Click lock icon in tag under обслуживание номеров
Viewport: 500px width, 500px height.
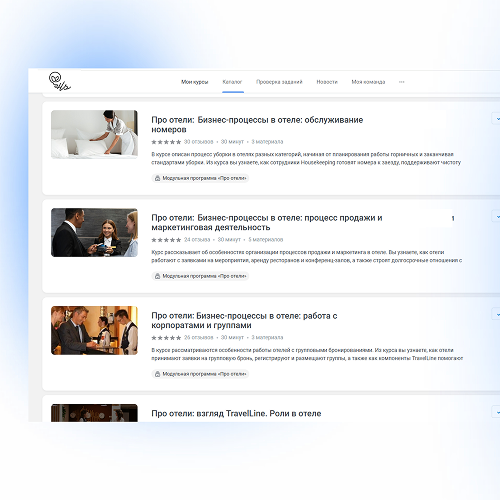click(157, 178)
